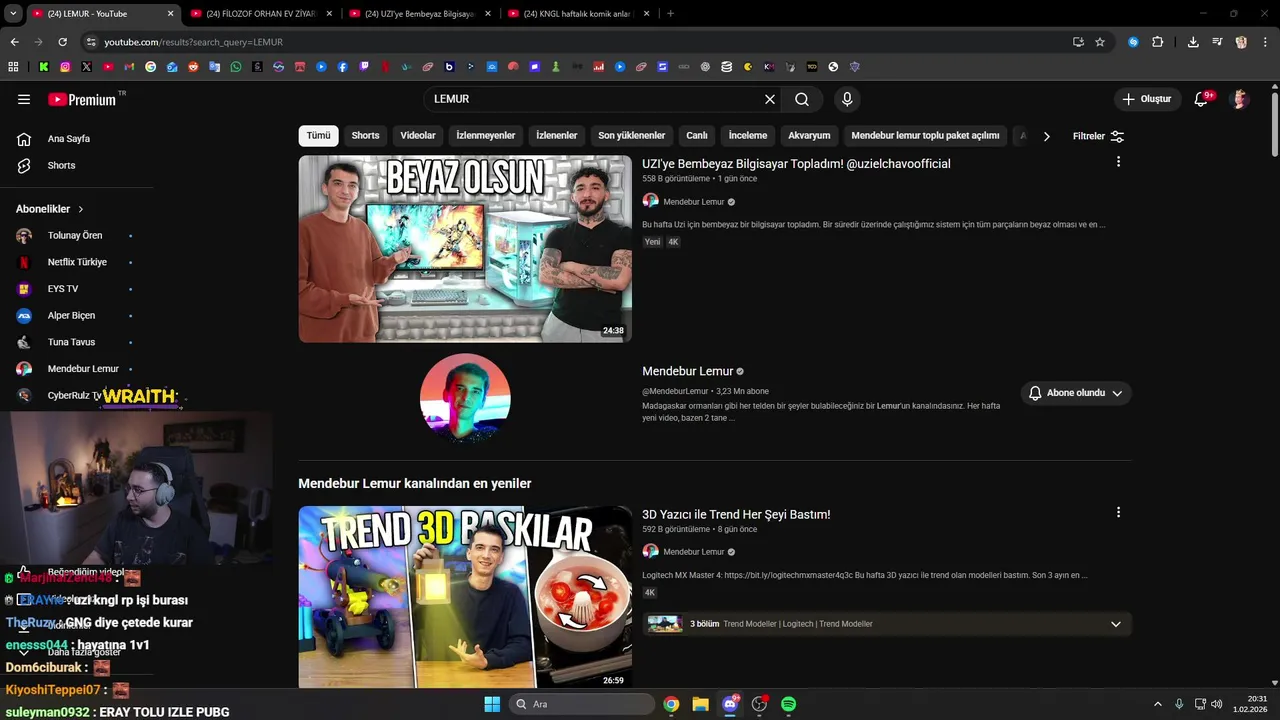Open 3D Yazıcı ile Trend video title
Image resolution: width=1280 pixels, height=720 pixels.
click(736, 514)
